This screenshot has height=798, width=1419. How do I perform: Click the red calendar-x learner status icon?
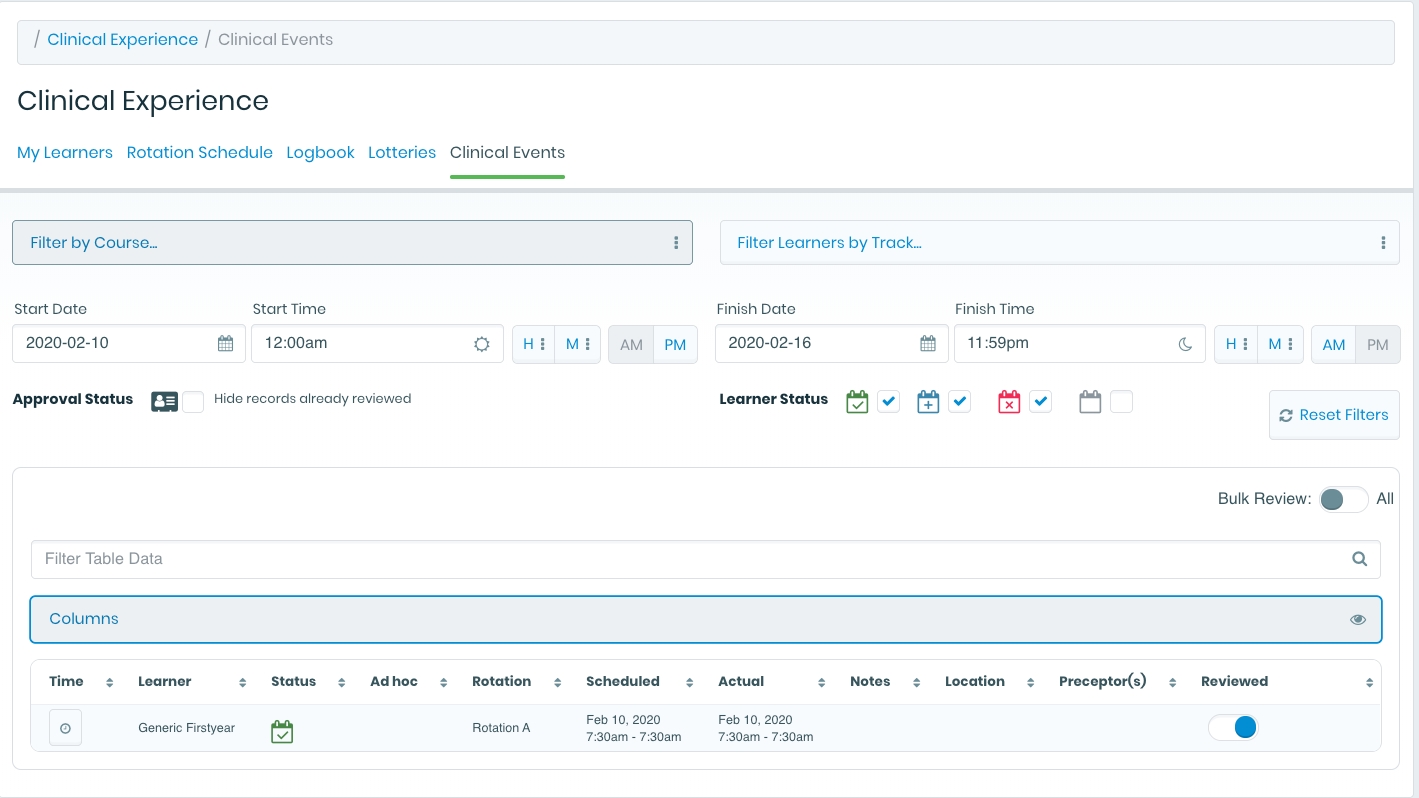(1009, 402)
